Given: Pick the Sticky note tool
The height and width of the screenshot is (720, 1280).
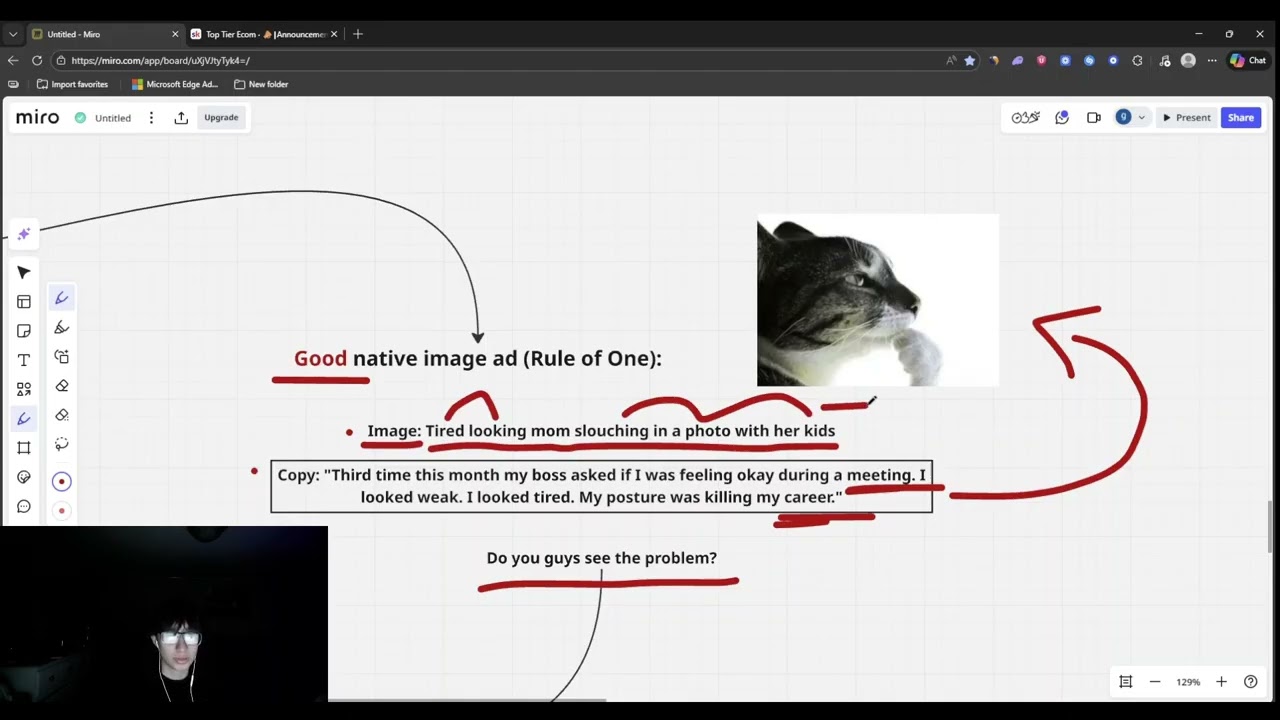Looking at the screenshot, I should click(24, 330).
